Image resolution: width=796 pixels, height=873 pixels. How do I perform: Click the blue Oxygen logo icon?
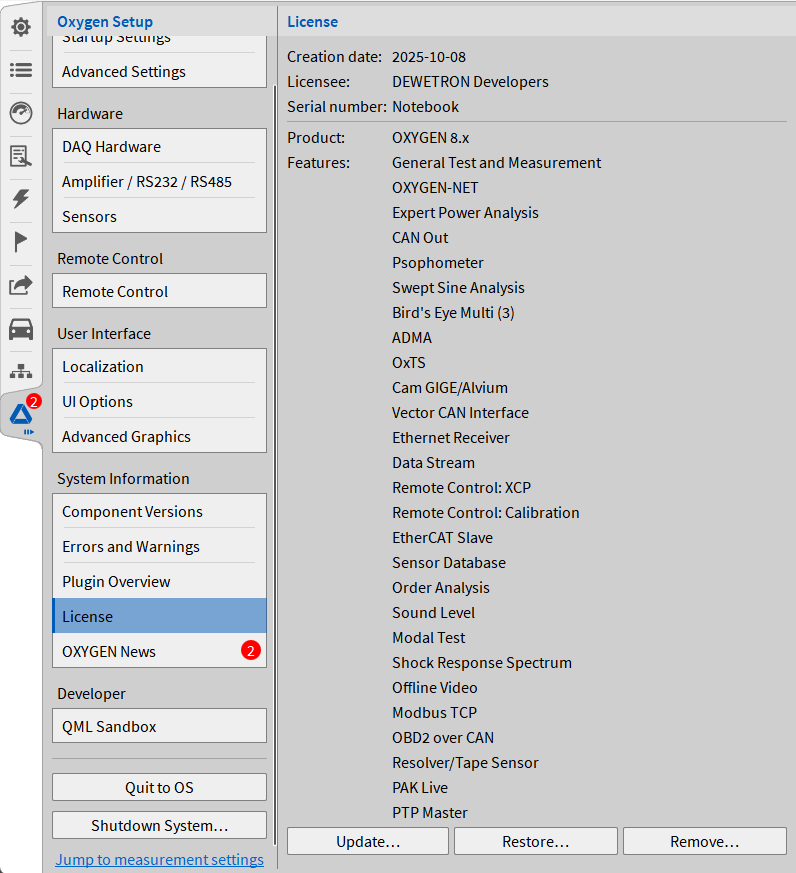tap(21, 415)
